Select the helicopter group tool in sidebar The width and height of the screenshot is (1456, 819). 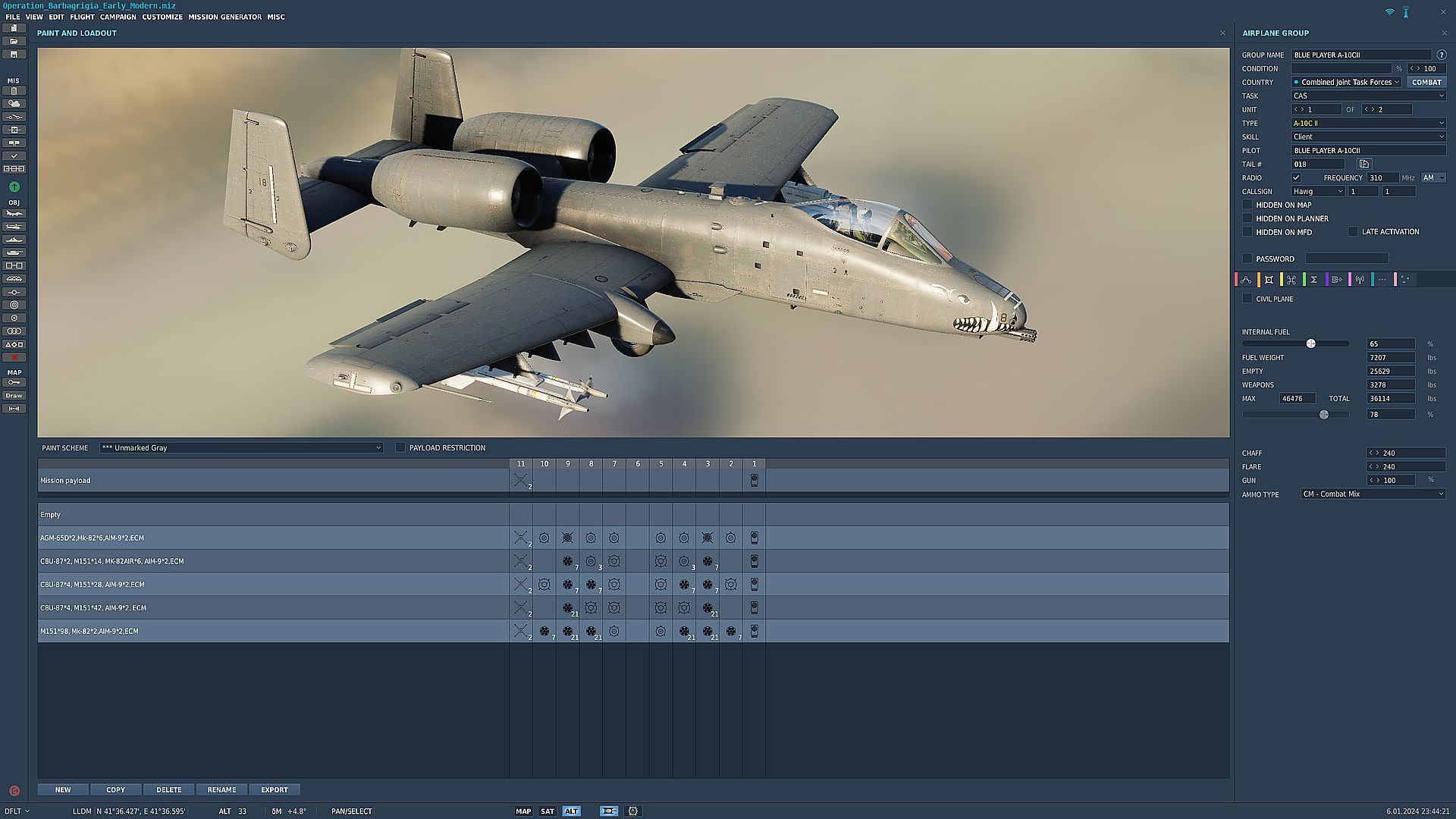pos(14,227)
